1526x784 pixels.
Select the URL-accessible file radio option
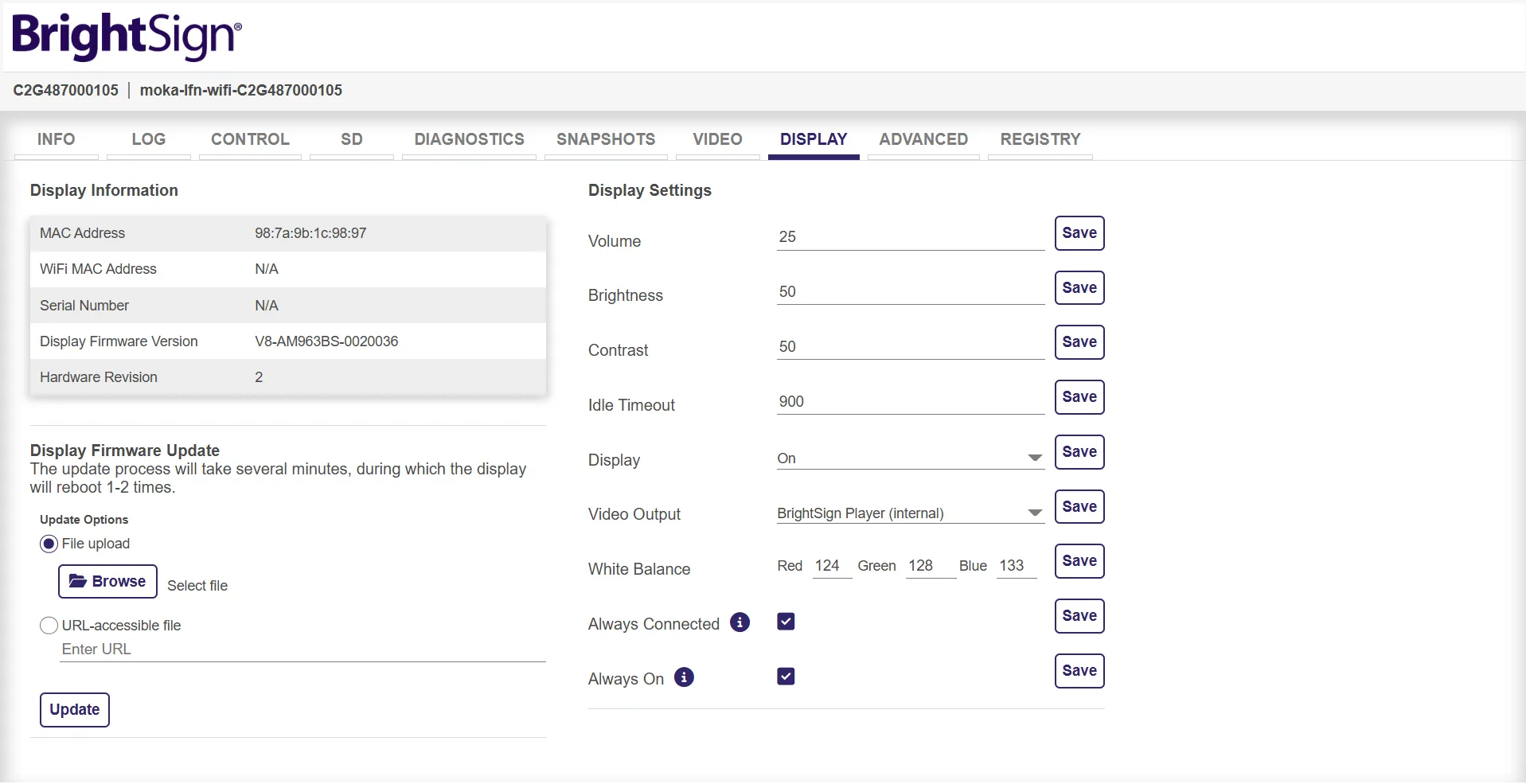49,626
